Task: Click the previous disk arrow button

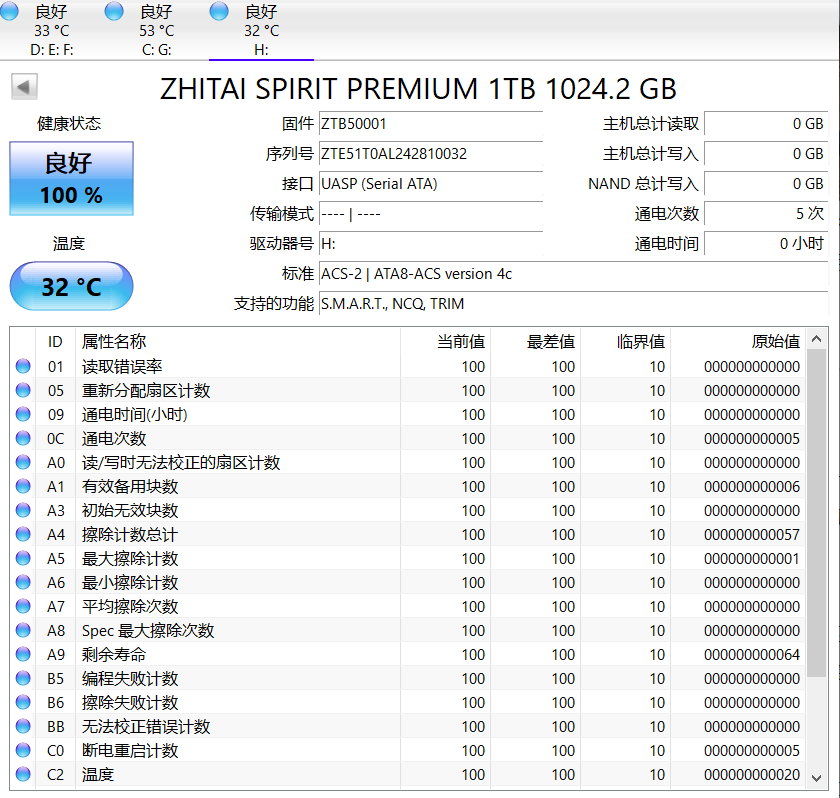Action: pyautogui.click(x=24, y=86)
